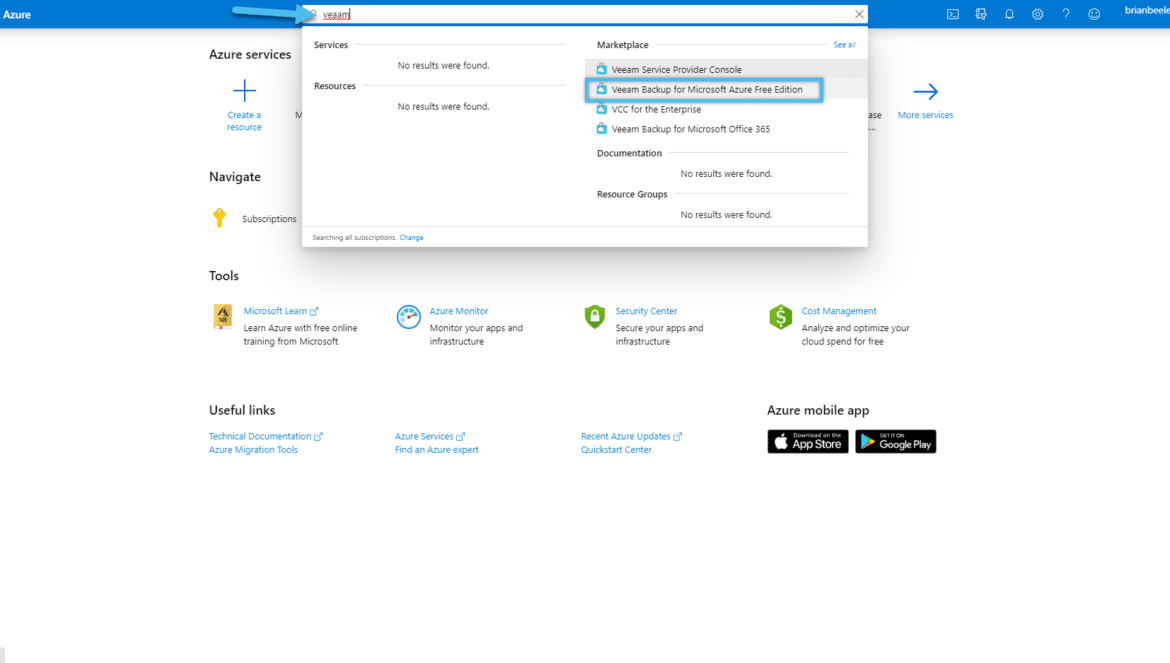Click the Download on the App Store badge

(807, 442)
